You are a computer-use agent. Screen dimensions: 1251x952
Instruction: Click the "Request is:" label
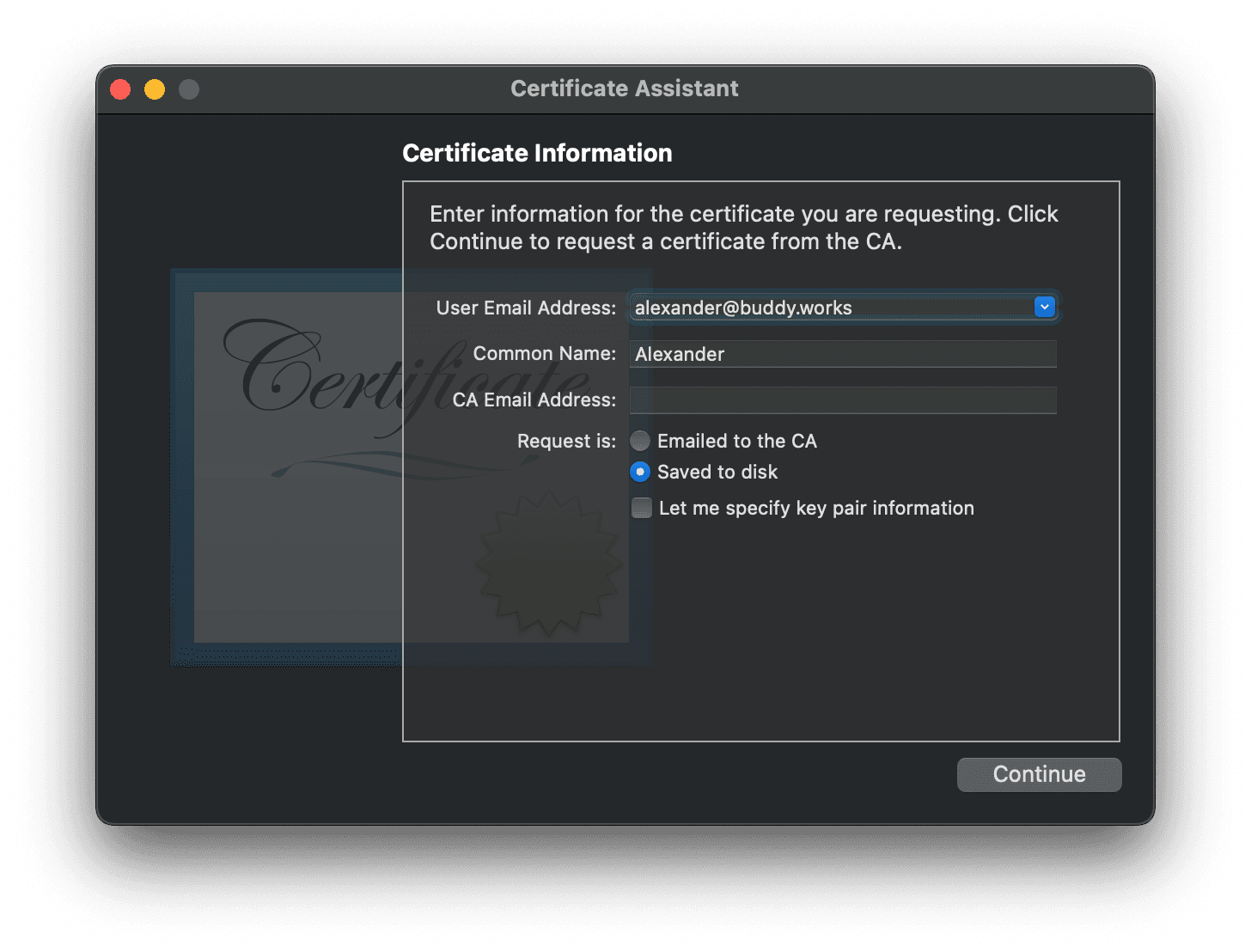point(566,440)
